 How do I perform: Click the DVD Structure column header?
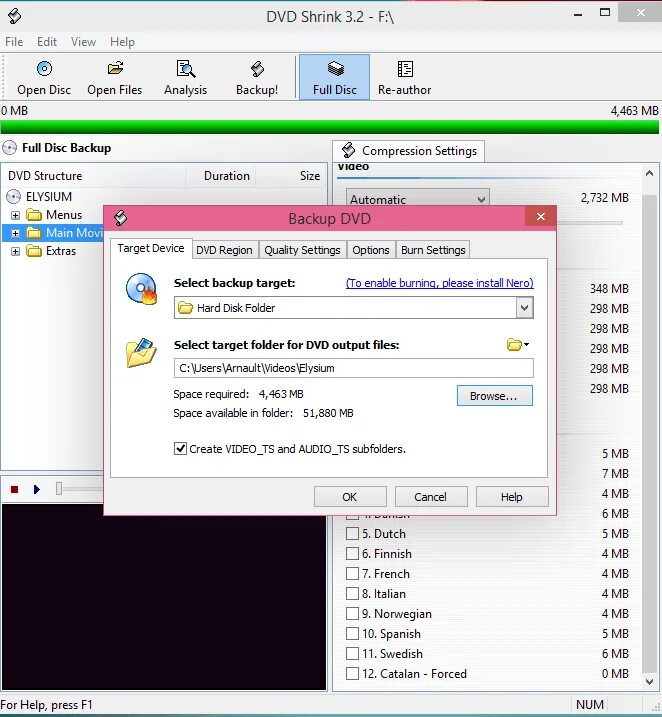pyautogui.click(x=94, y=176)
